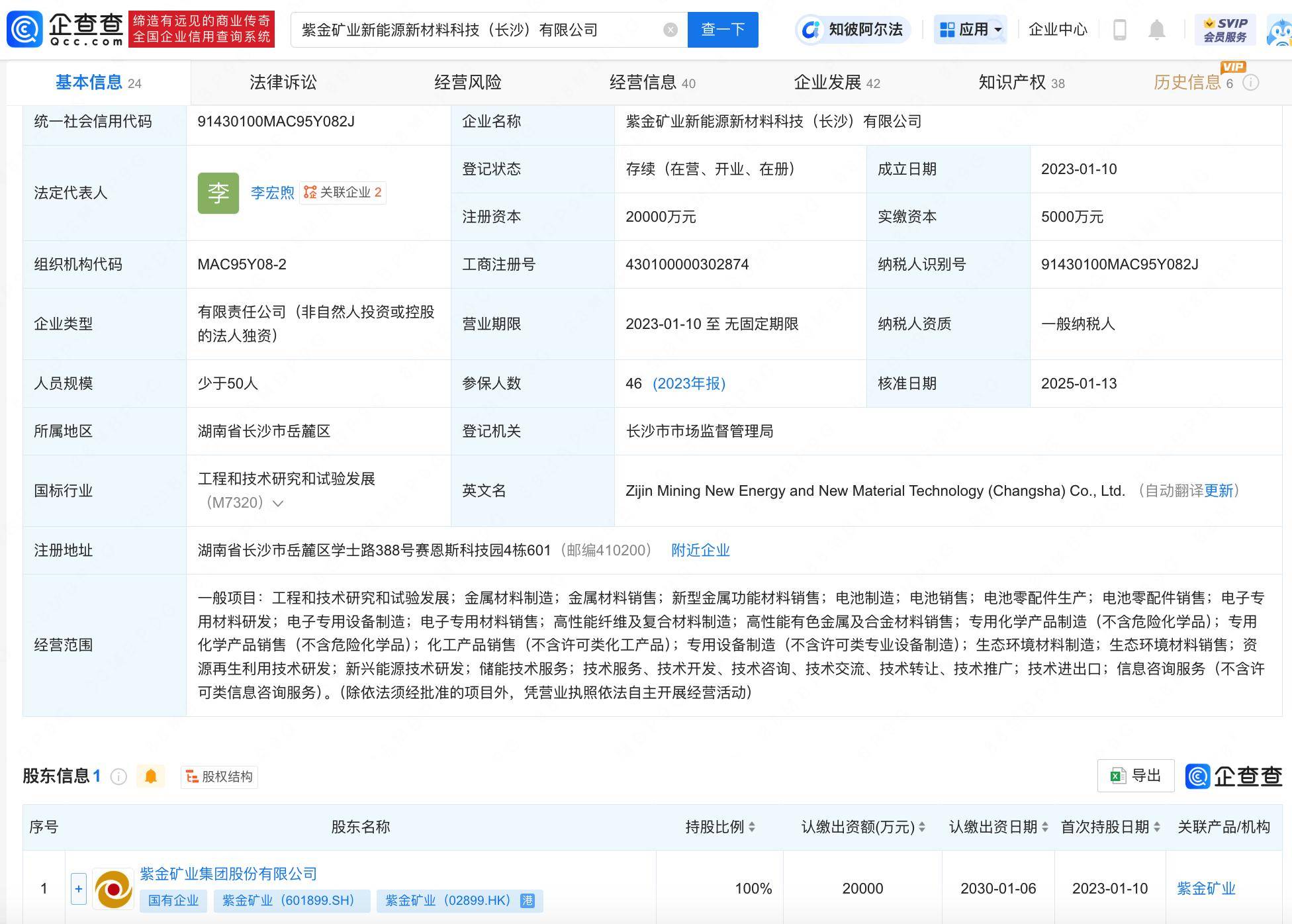1292x924 pixels.
Task: Click the 100% shareholding value
Action: (753, 888)
